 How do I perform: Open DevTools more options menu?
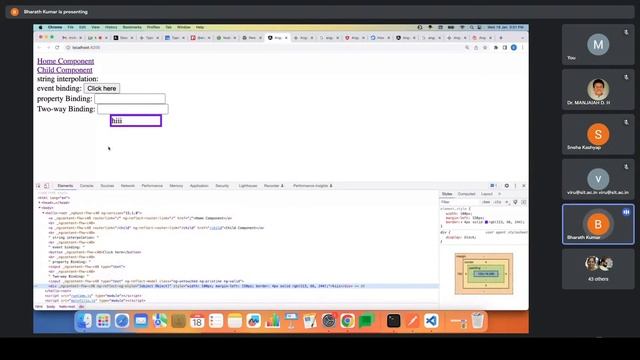(515, 186)
